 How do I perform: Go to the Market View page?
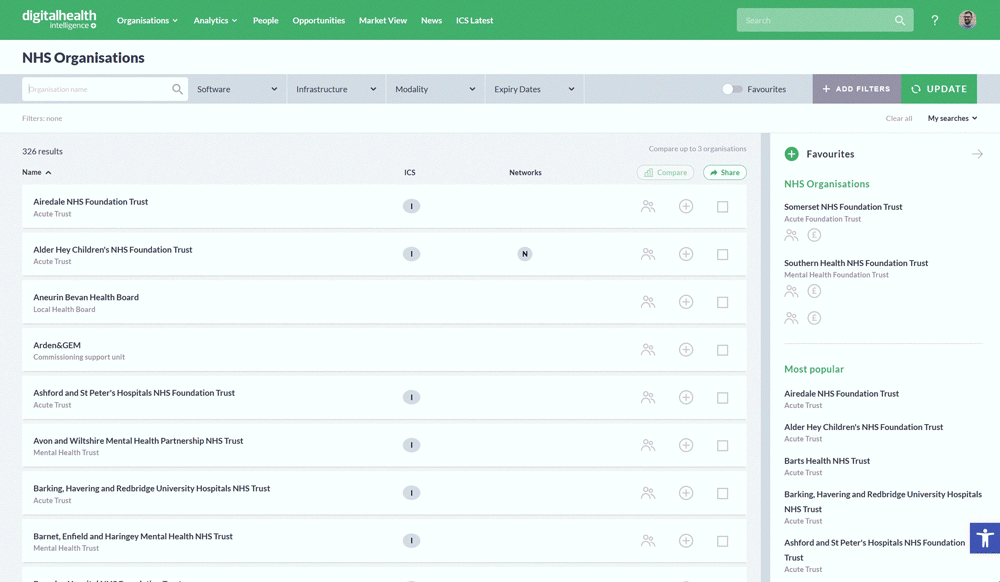(383, 20)
